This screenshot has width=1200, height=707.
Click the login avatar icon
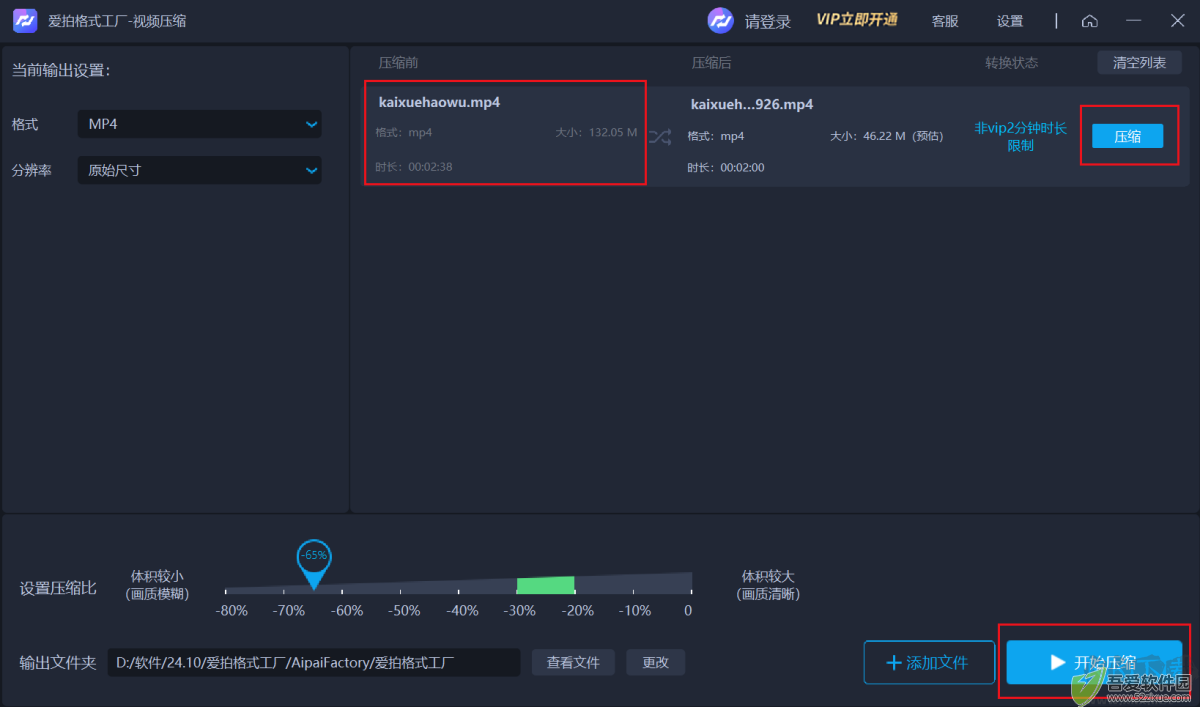click(x=721, y=21)
